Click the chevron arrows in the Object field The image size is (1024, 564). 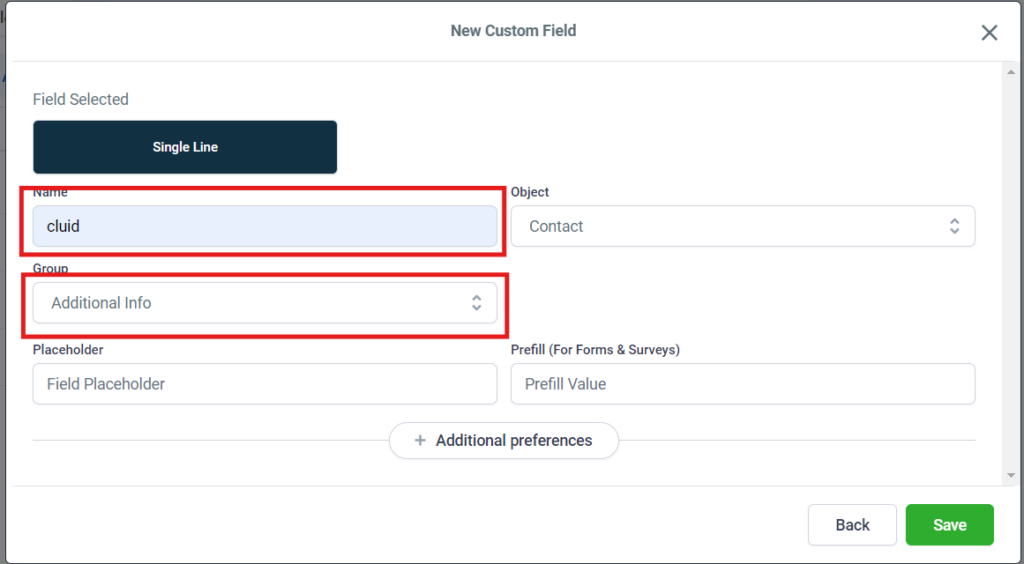tap(954, 227)
